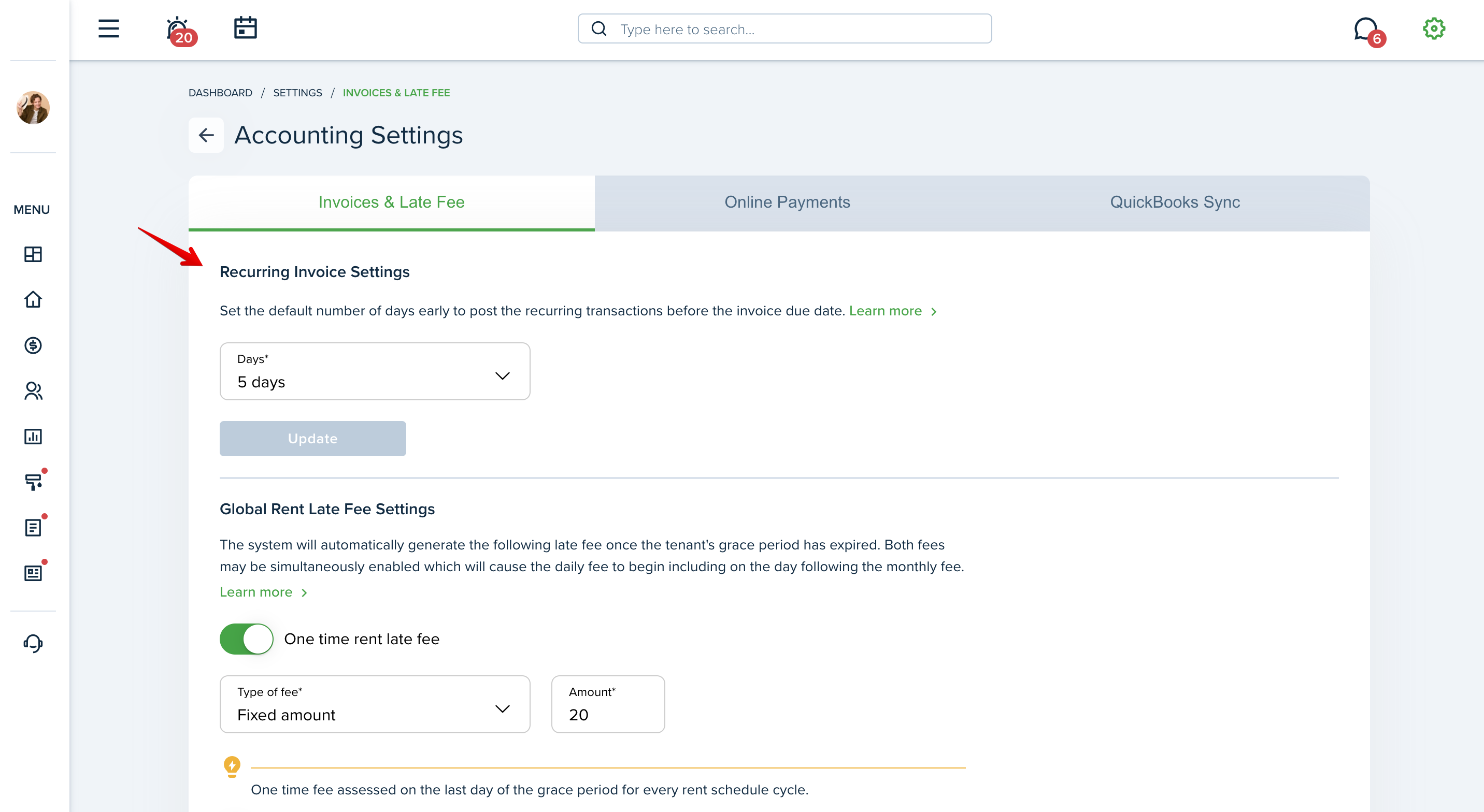
Task: Click INVOICES & LATE FEE breadcrumb
Action: click(x=396, y=93)
